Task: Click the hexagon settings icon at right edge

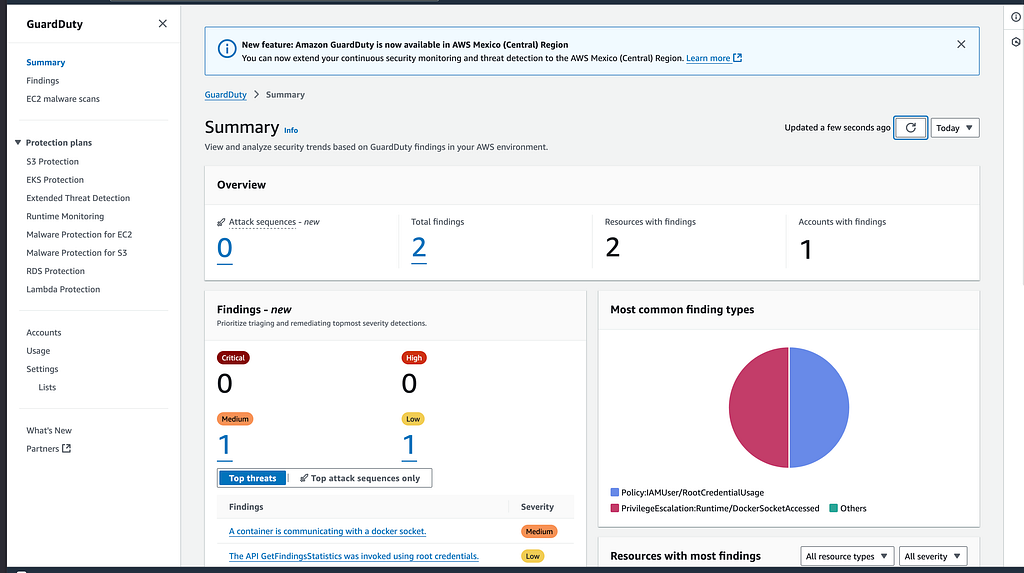Action: click(x=1016, y=42)
